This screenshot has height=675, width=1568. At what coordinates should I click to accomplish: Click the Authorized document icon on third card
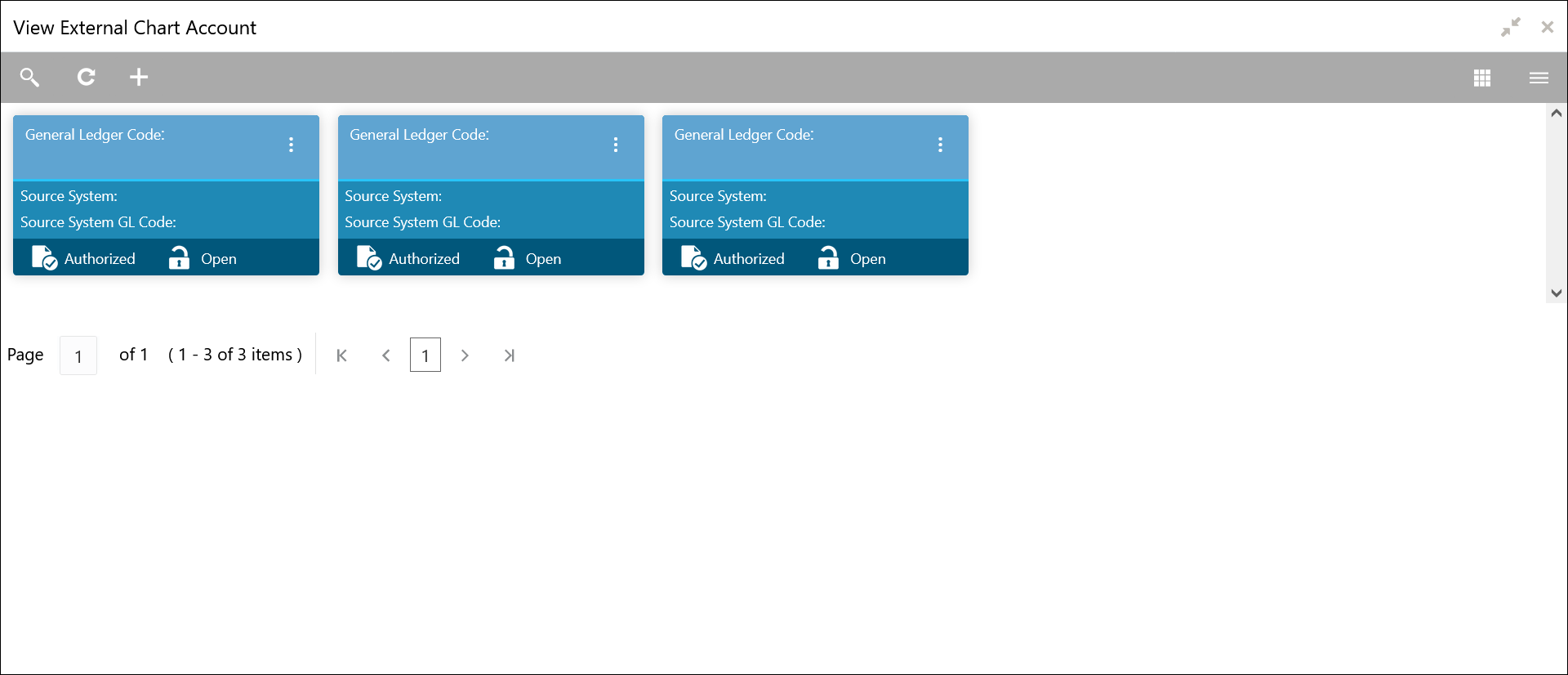693,257
